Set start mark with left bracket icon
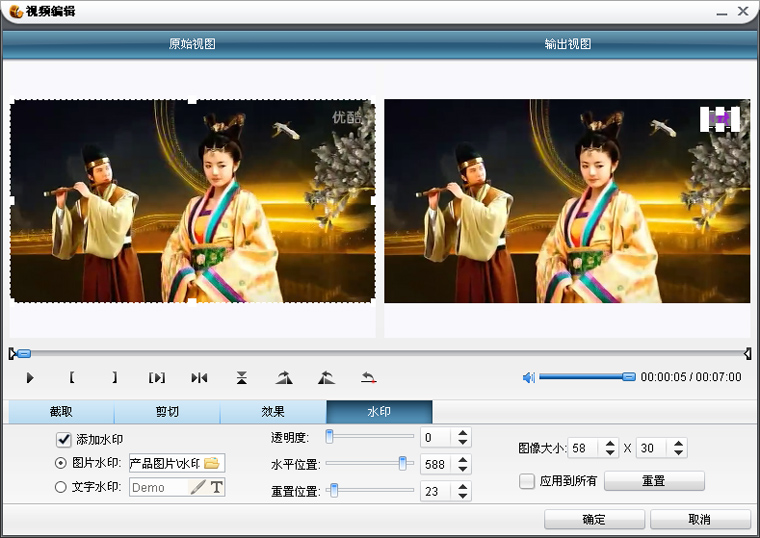The width and height of the screenshot is (760, 538). tap(72, 377)
